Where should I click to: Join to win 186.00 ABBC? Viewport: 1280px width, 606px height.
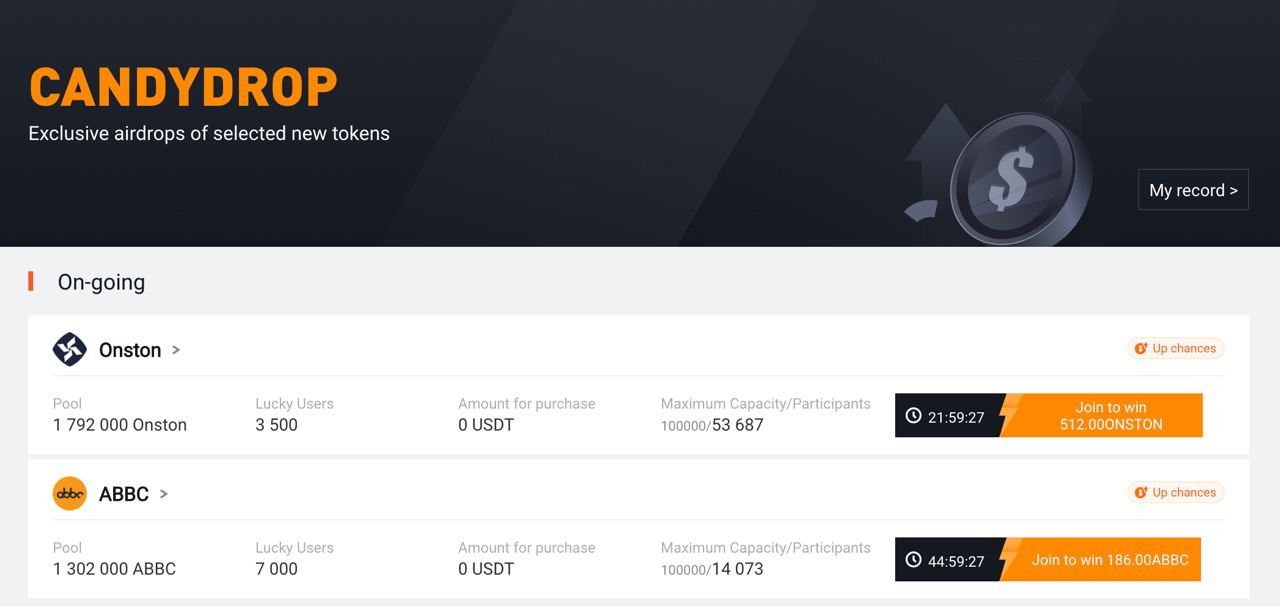coord(1109,560)
